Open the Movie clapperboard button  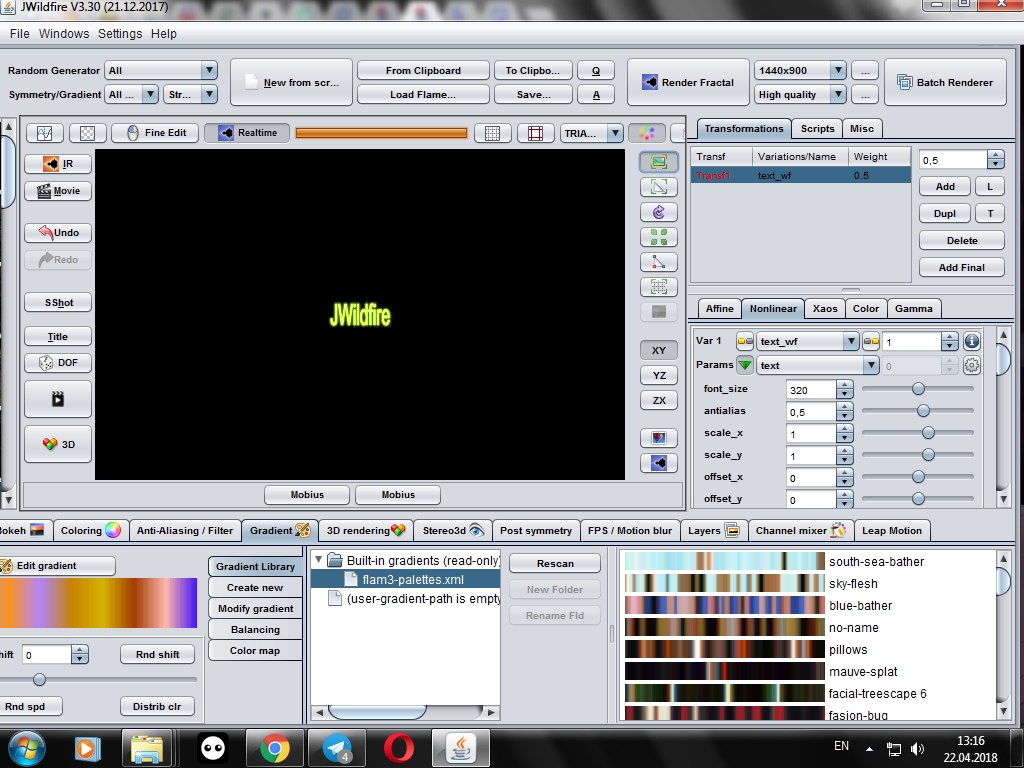pyautogui.click(x=57, y=191)
